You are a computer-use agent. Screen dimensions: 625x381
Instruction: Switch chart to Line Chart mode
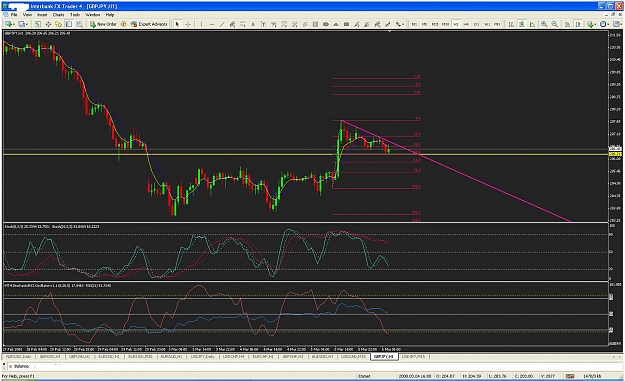[x=532, y=24]
